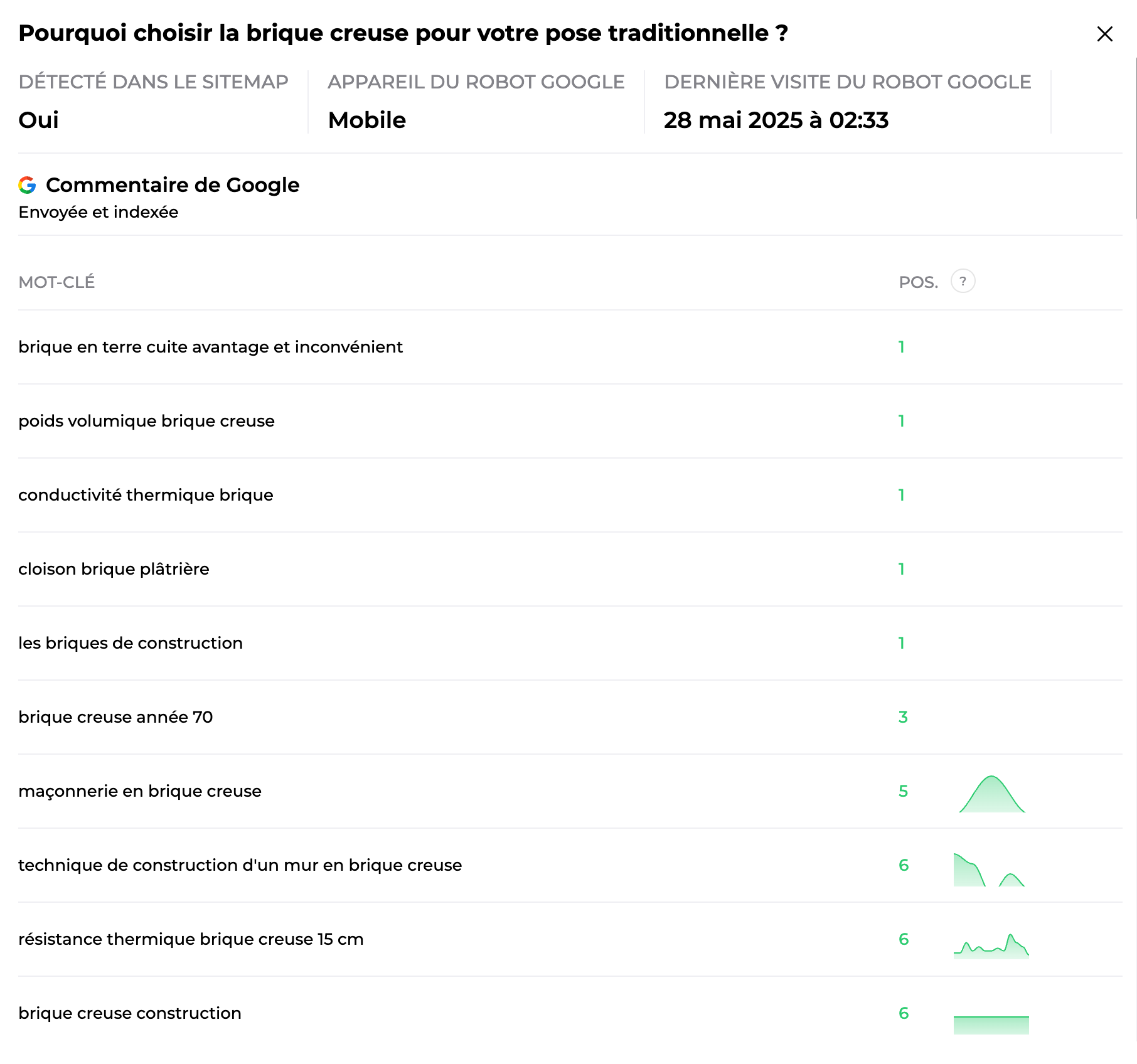This screenshot has height=1064, width=1137.
Task: Open the POS. help question mark icon
Action: point(963,281)
